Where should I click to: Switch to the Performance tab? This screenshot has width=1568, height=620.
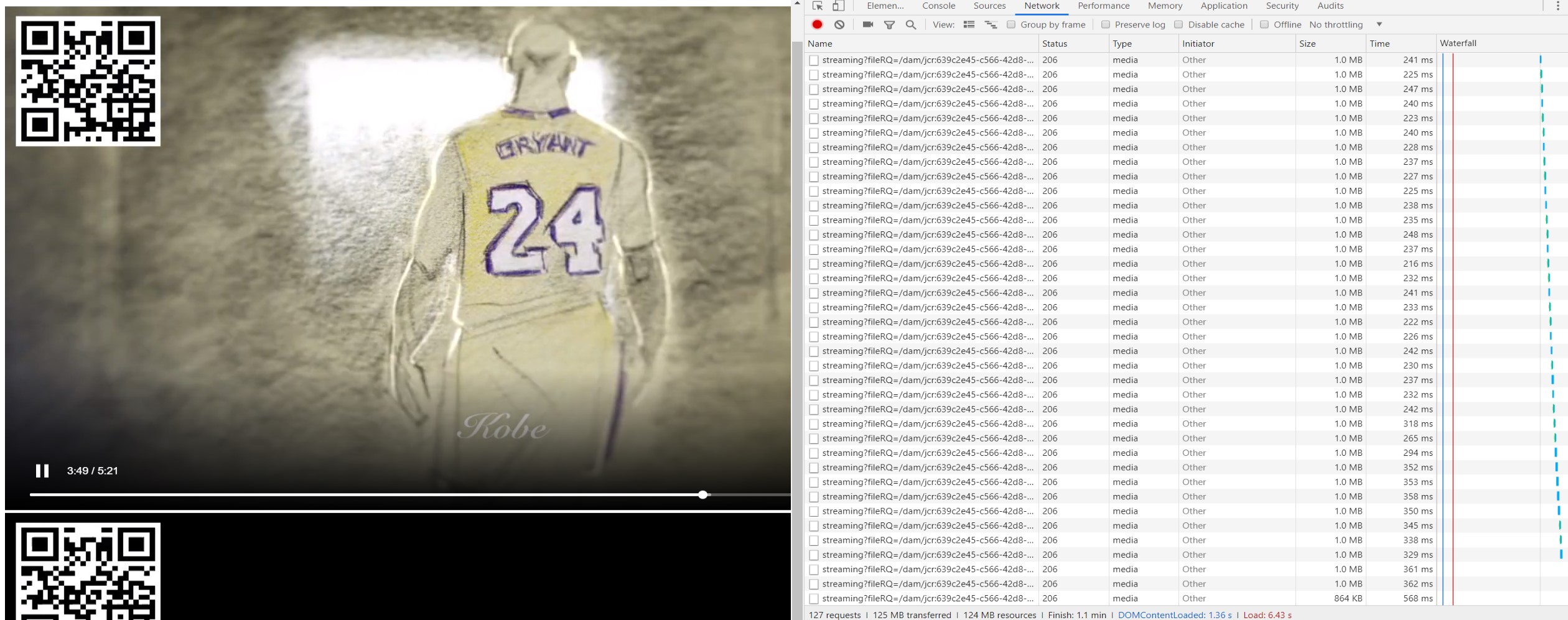[1104, 6]
